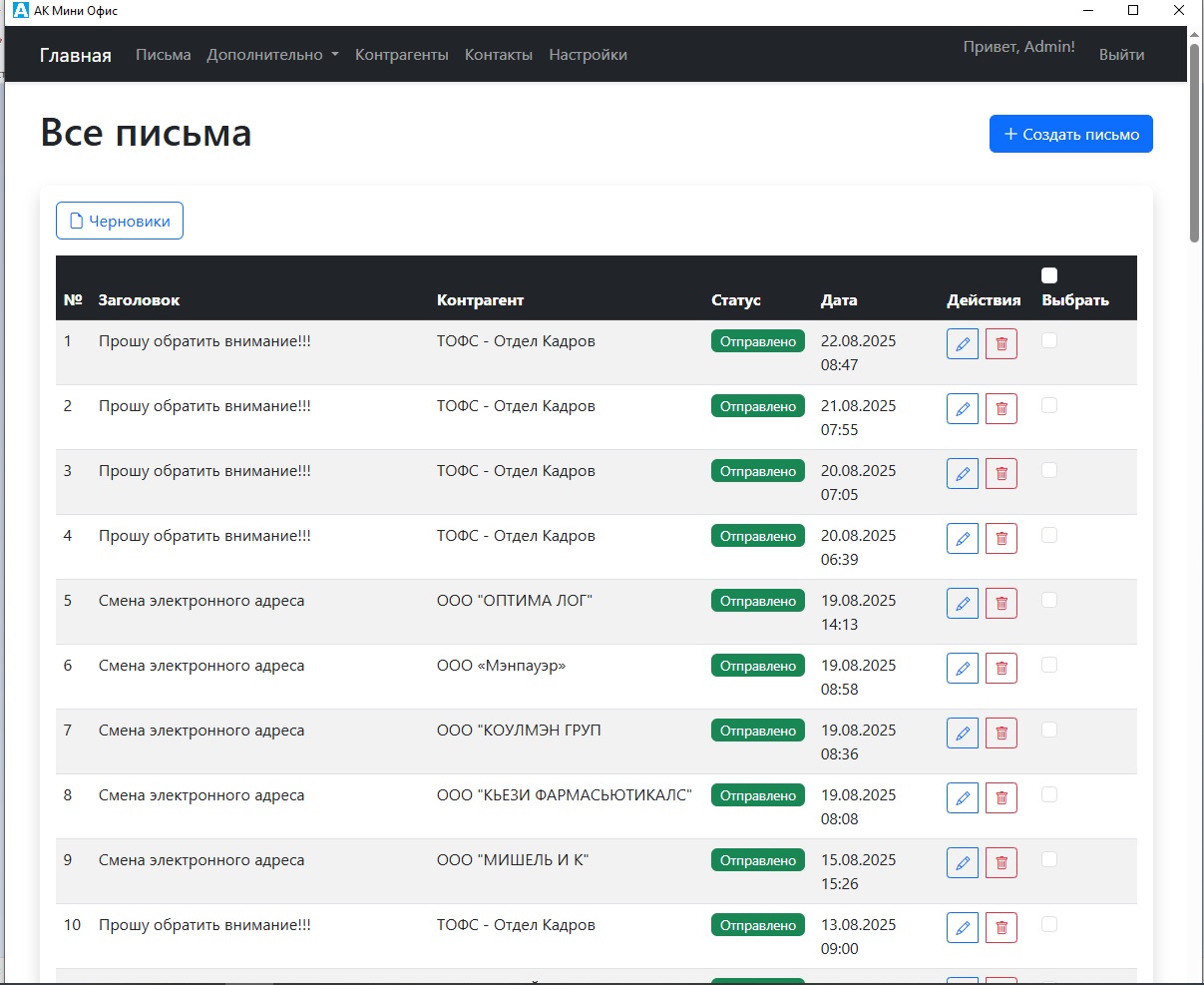Edit the ООО «Мэнпауэр» letter
The height and width of the screenshot is (985, 1204).
tap(963, 669)
